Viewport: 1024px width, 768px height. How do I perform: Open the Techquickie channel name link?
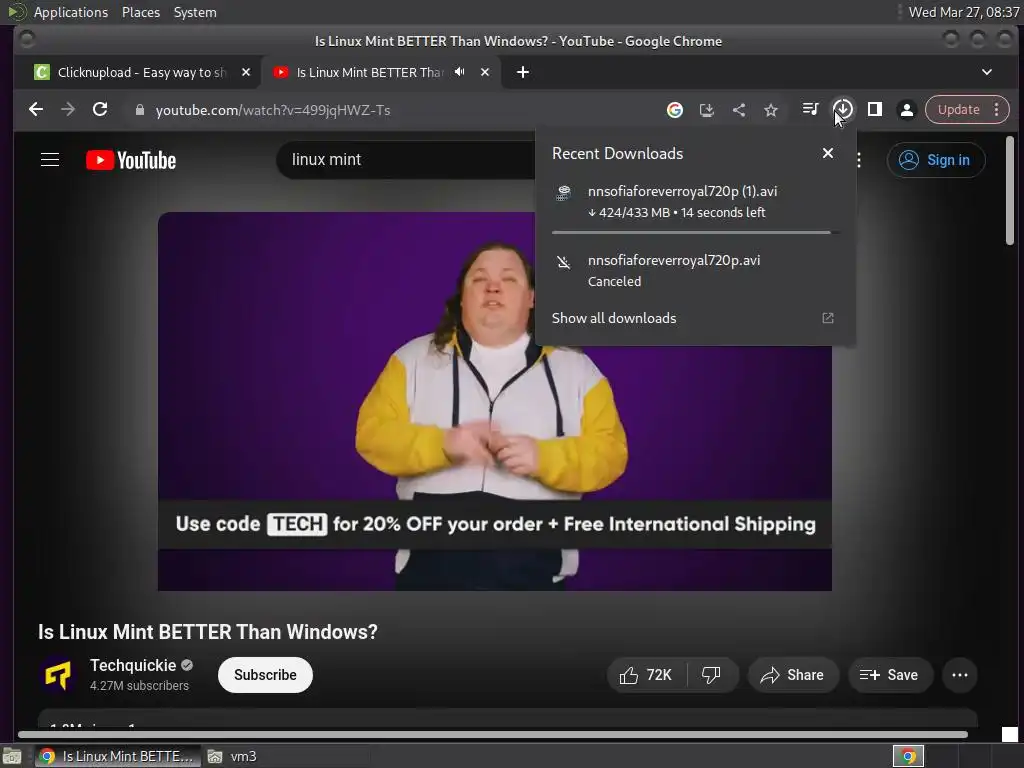click(x=133, y=665)
